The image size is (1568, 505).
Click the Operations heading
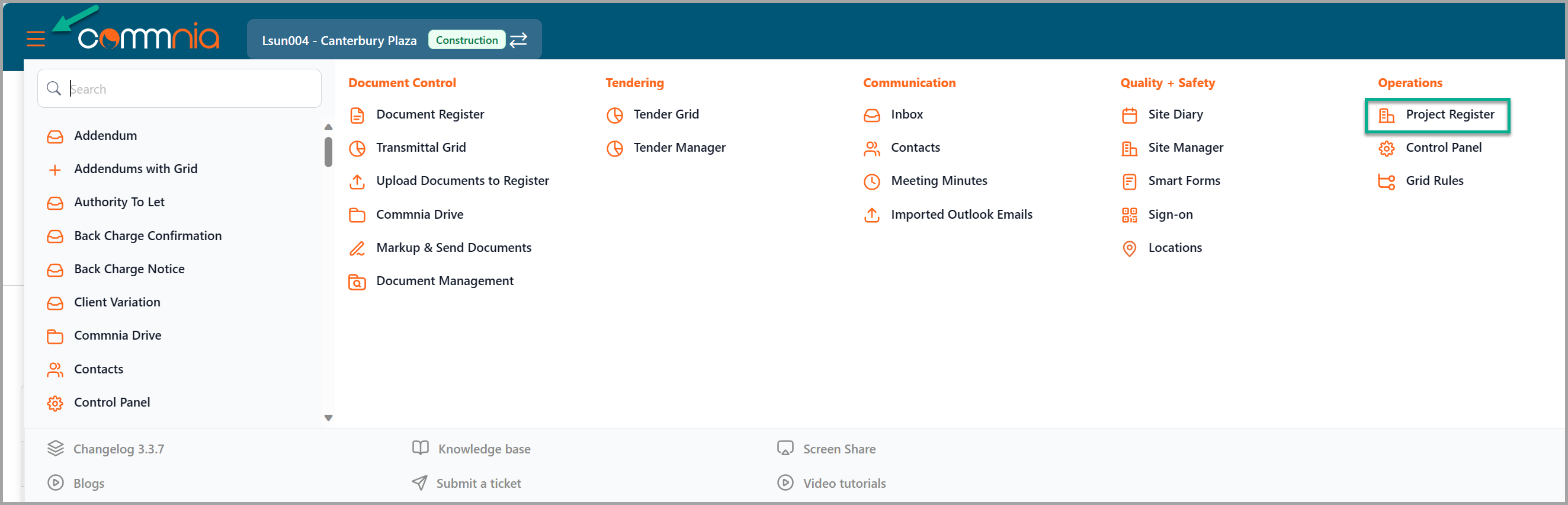click(1410, 83)
